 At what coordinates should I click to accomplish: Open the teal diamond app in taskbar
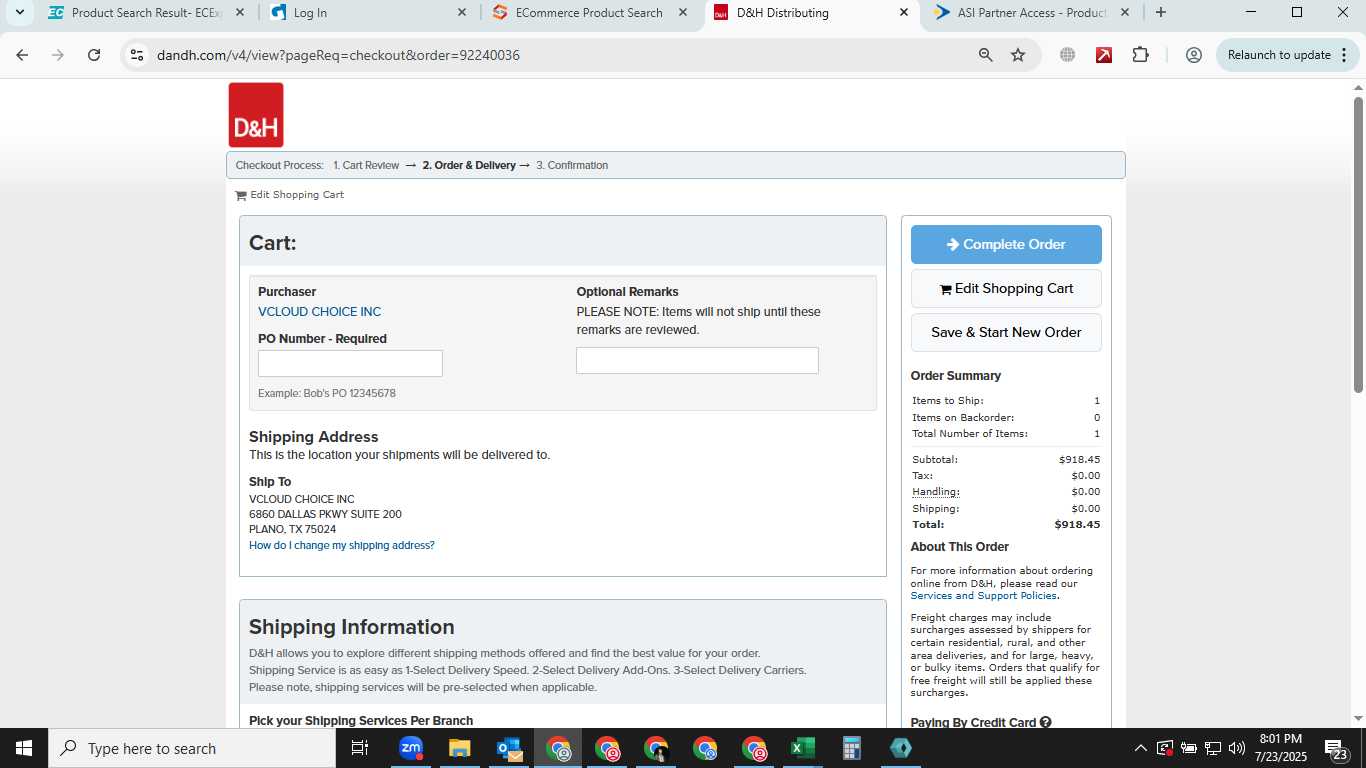click(900, 748)
